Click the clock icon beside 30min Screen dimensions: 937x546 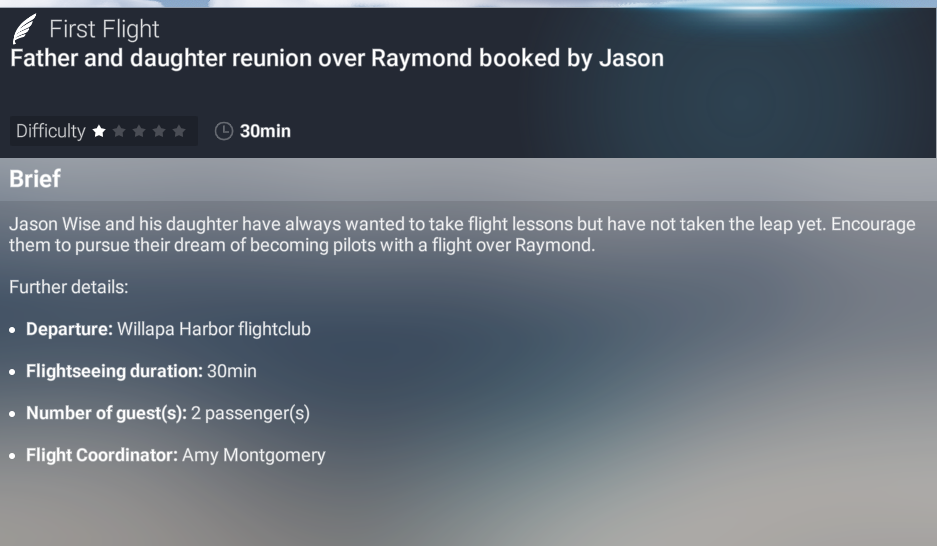(223, 131)
